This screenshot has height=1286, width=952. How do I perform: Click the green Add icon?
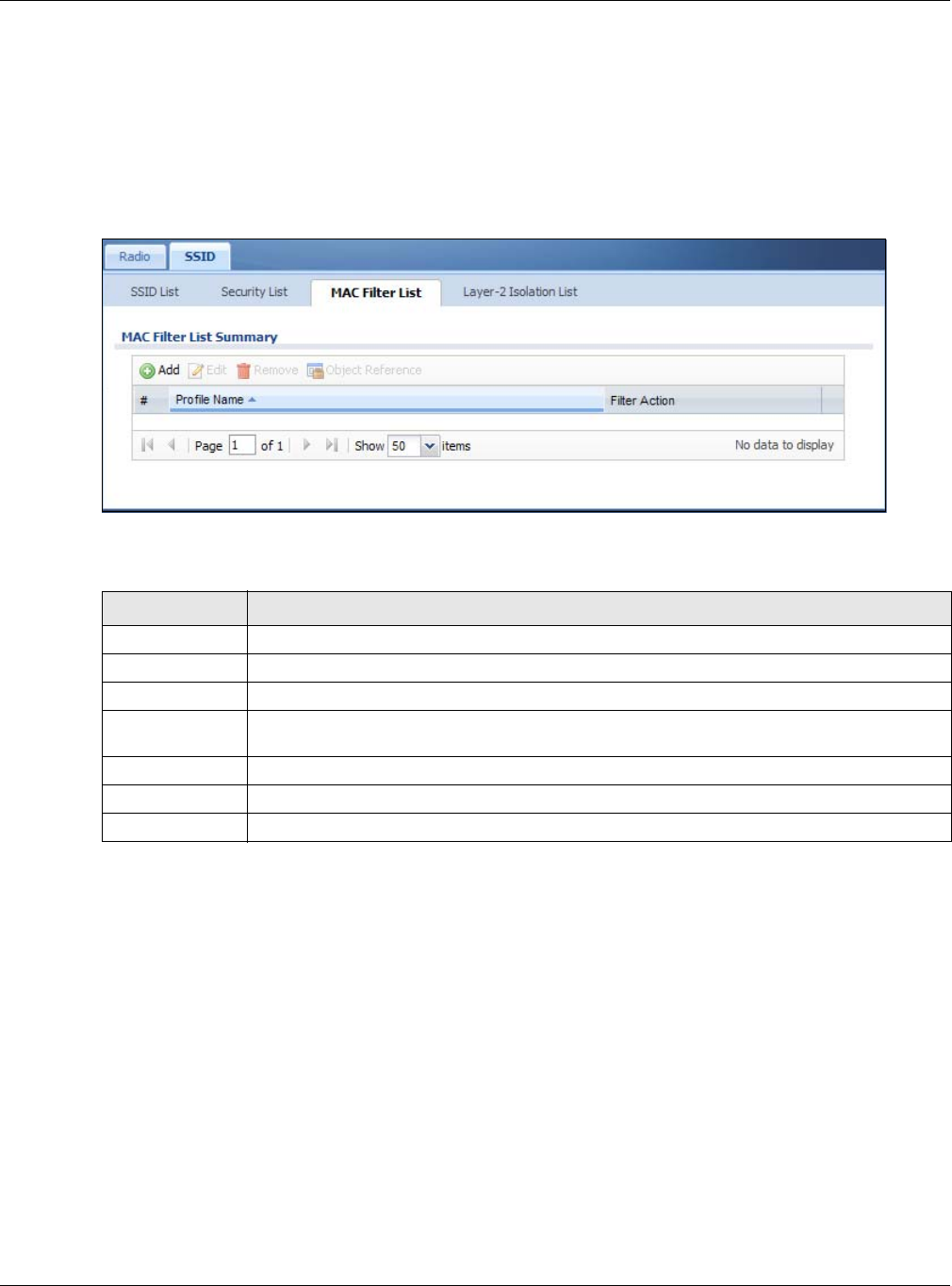[147, 371]
